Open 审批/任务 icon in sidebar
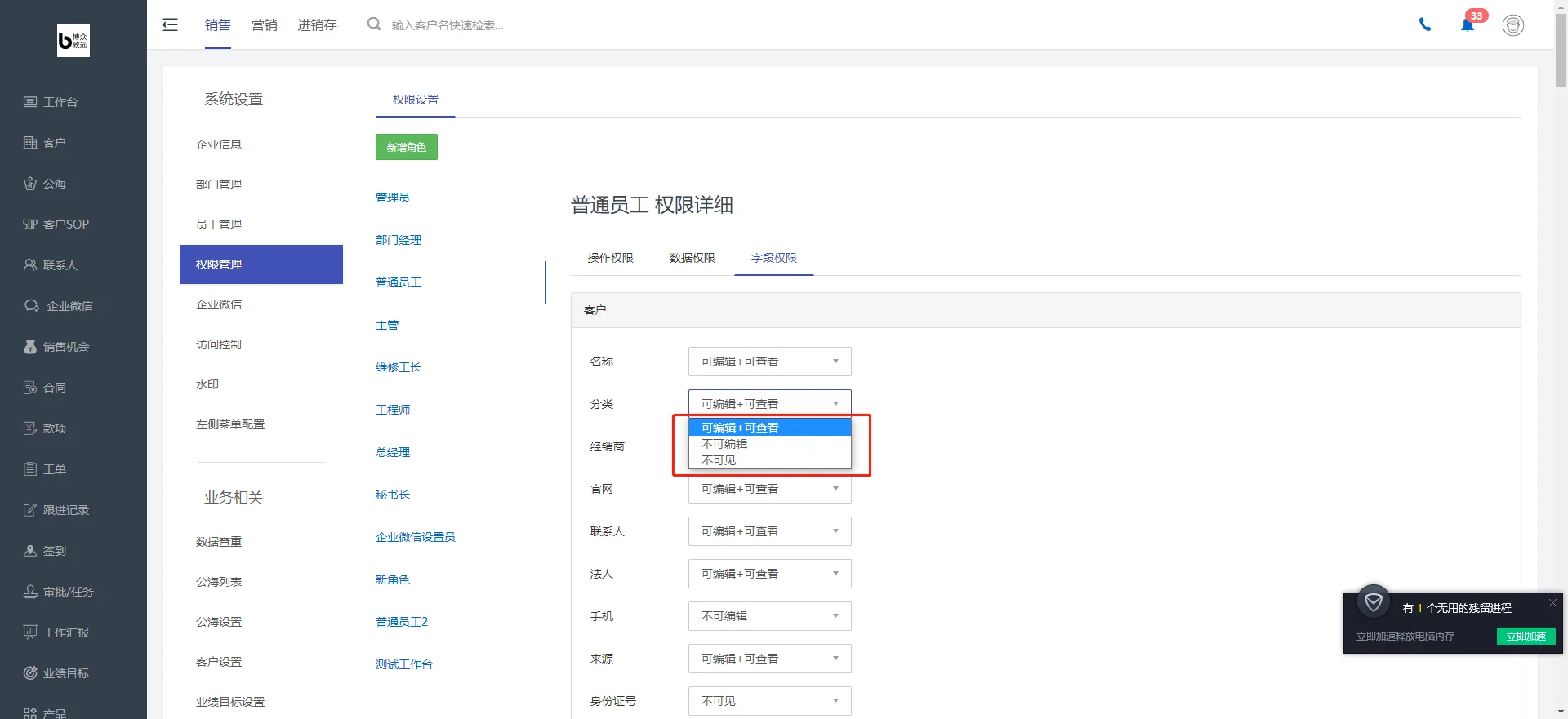1568x719 pixels. pos(30,592)
